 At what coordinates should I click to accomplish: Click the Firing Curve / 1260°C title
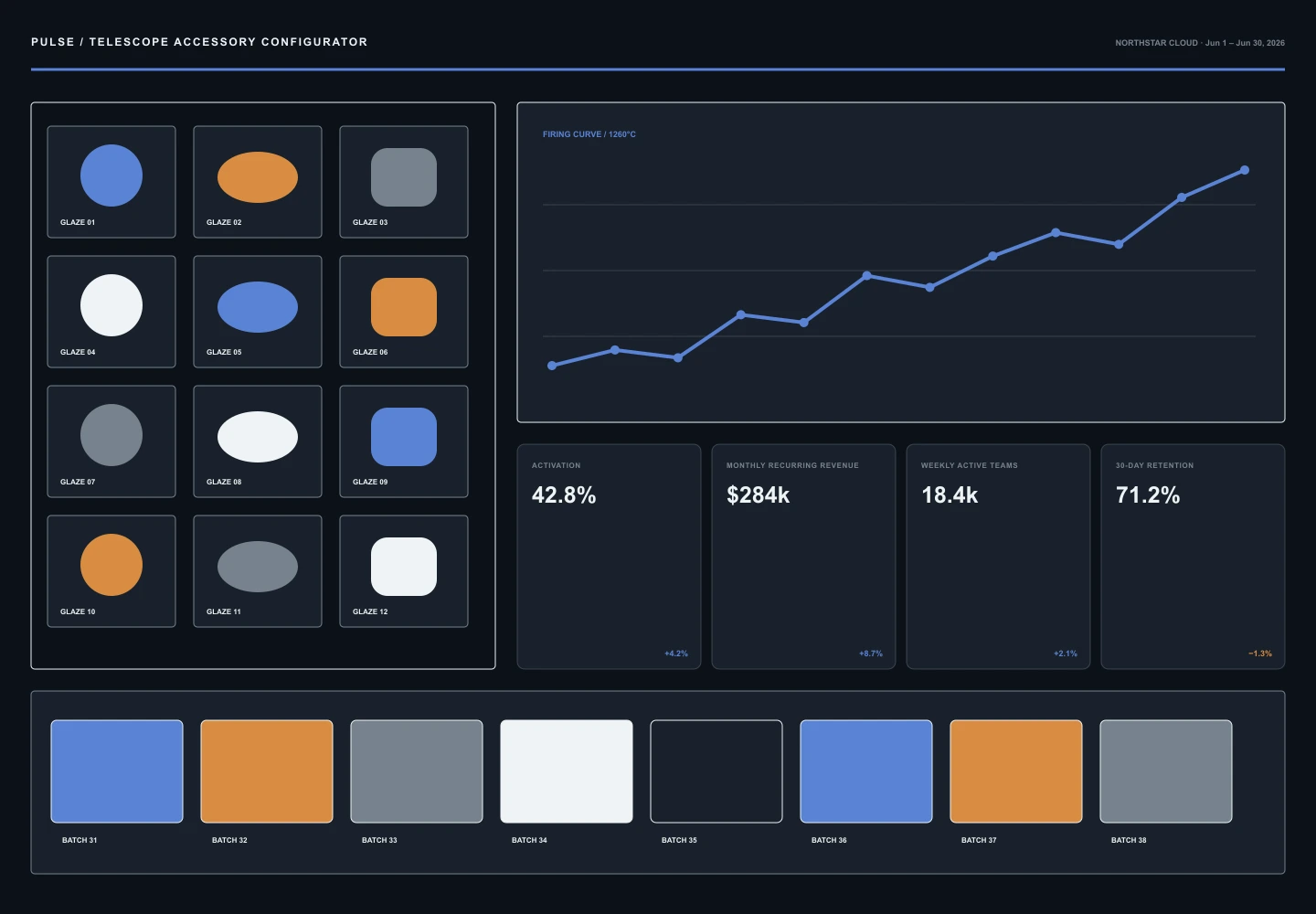tap(589, 134)
